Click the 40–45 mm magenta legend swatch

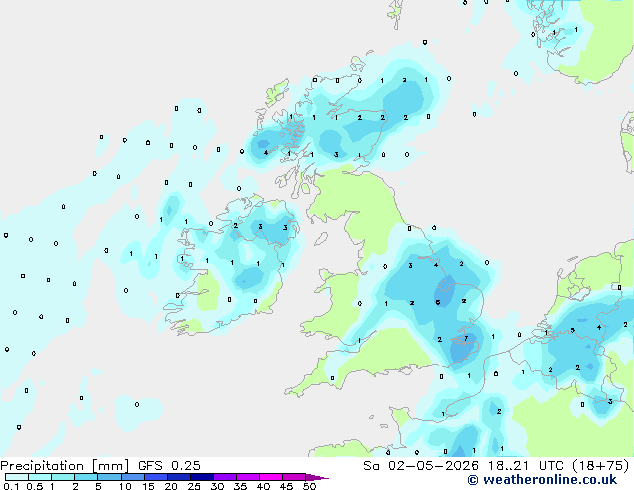click(x=271, y=477)
